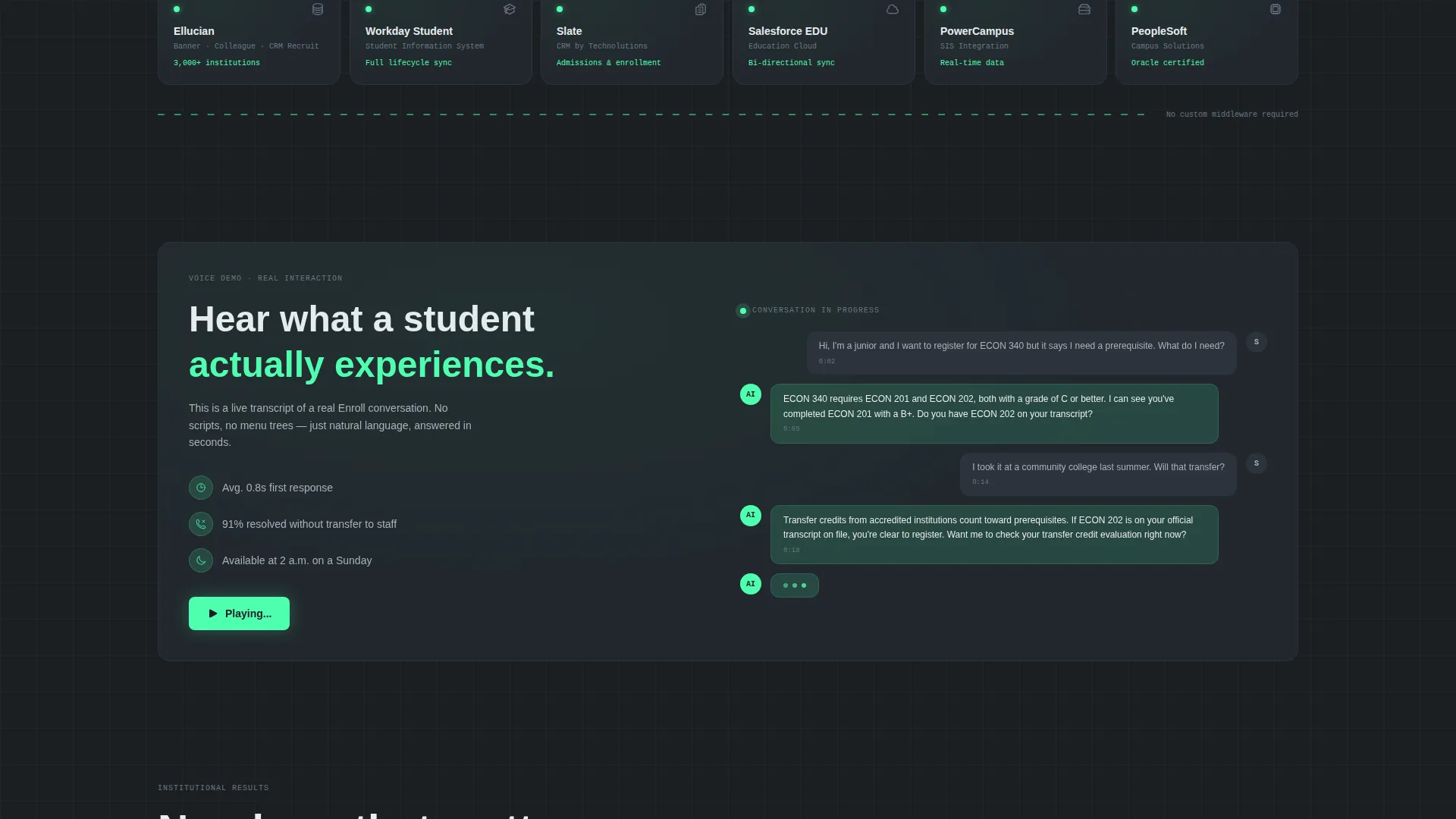Click the conversation in progress indicator dot
Screen dimensions: 1456x819
pyautogui.click(x=742, y=311)
